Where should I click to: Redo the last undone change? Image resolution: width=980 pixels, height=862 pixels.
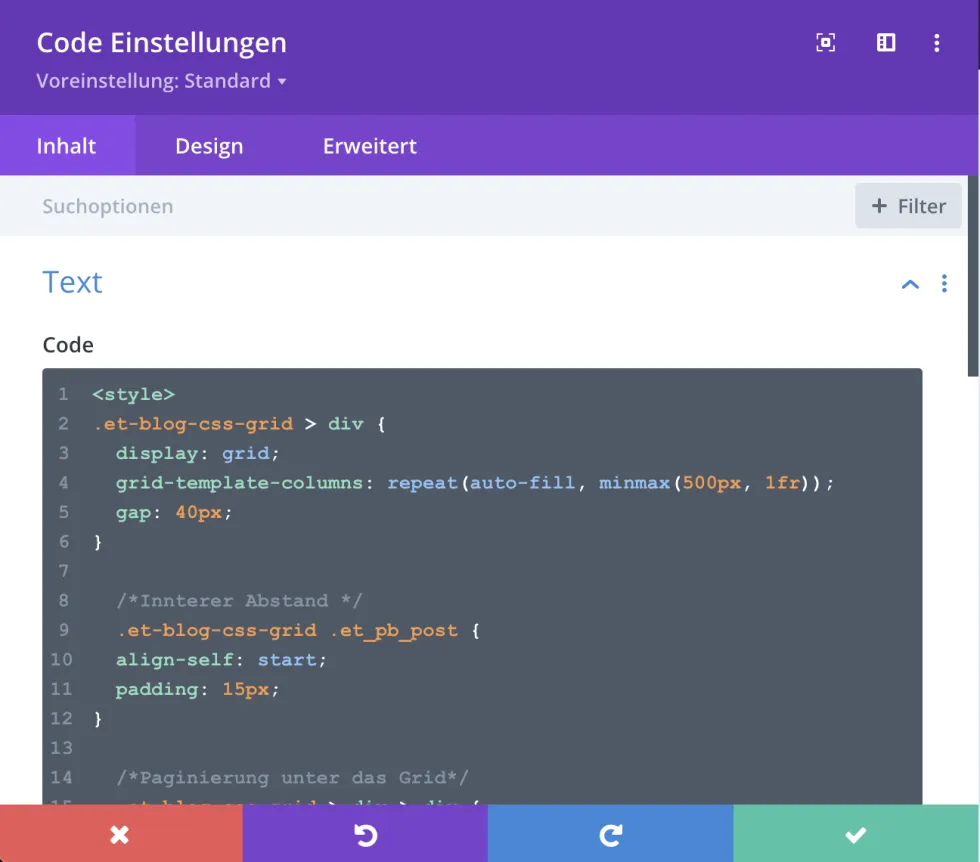click(610, 834)
